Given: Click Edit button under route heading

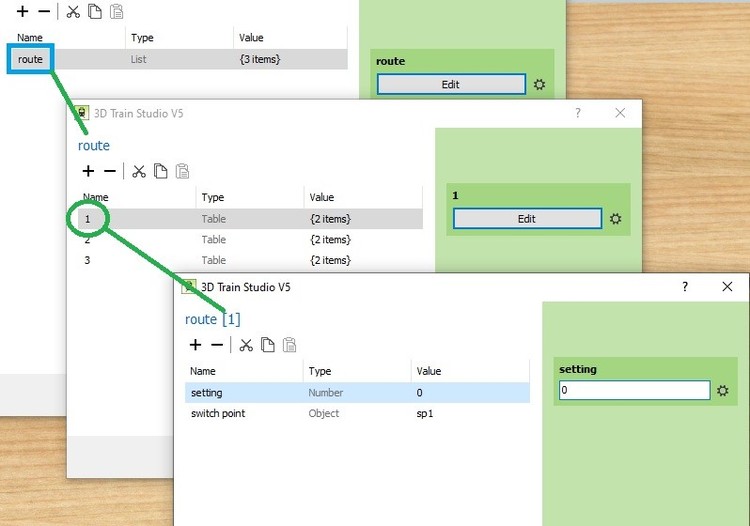Looking at the screenshot, I should (x=451, y=85).
